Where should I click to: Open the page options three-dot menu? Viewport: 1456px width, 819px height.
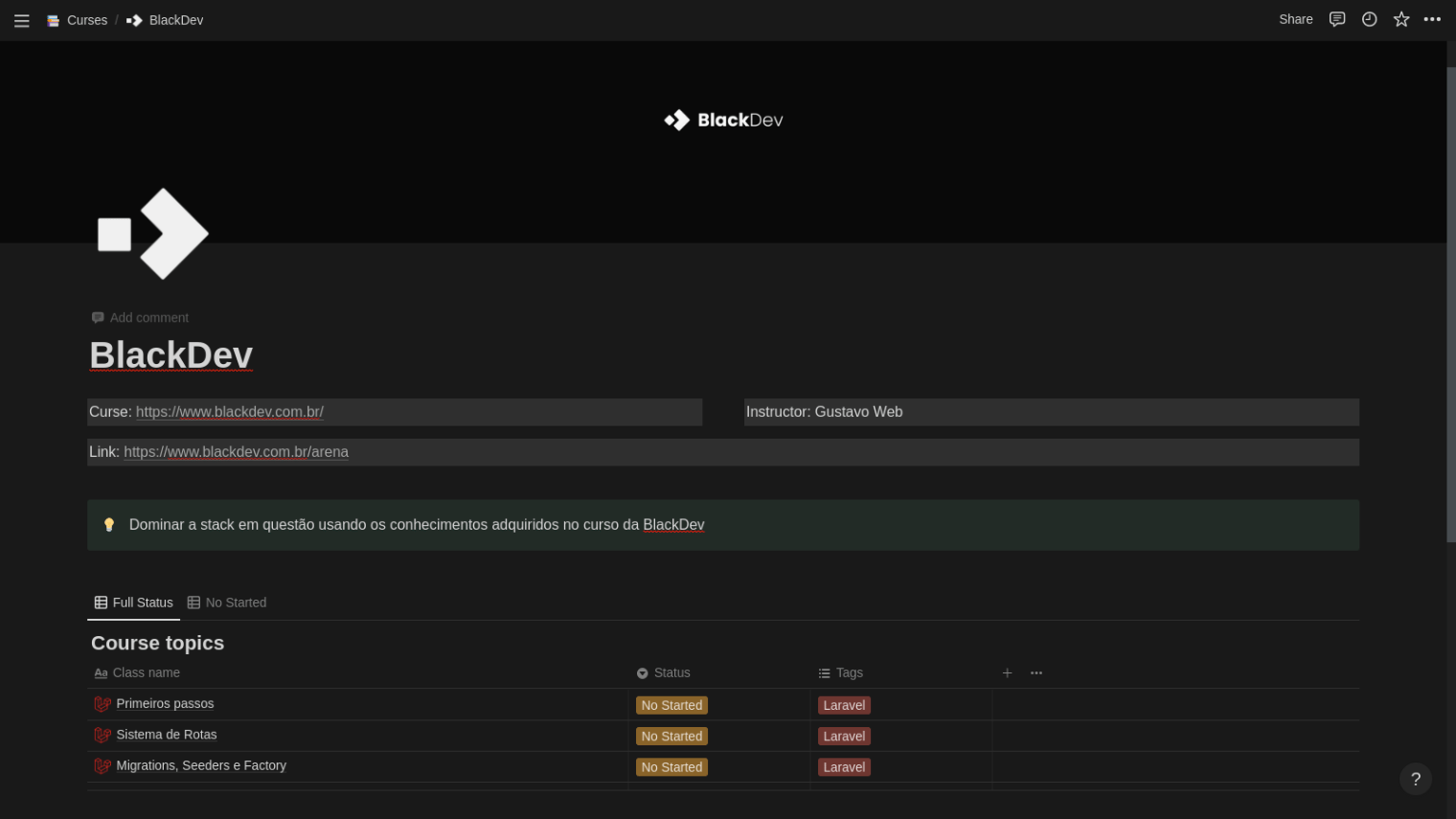[x=1432, y=19]
